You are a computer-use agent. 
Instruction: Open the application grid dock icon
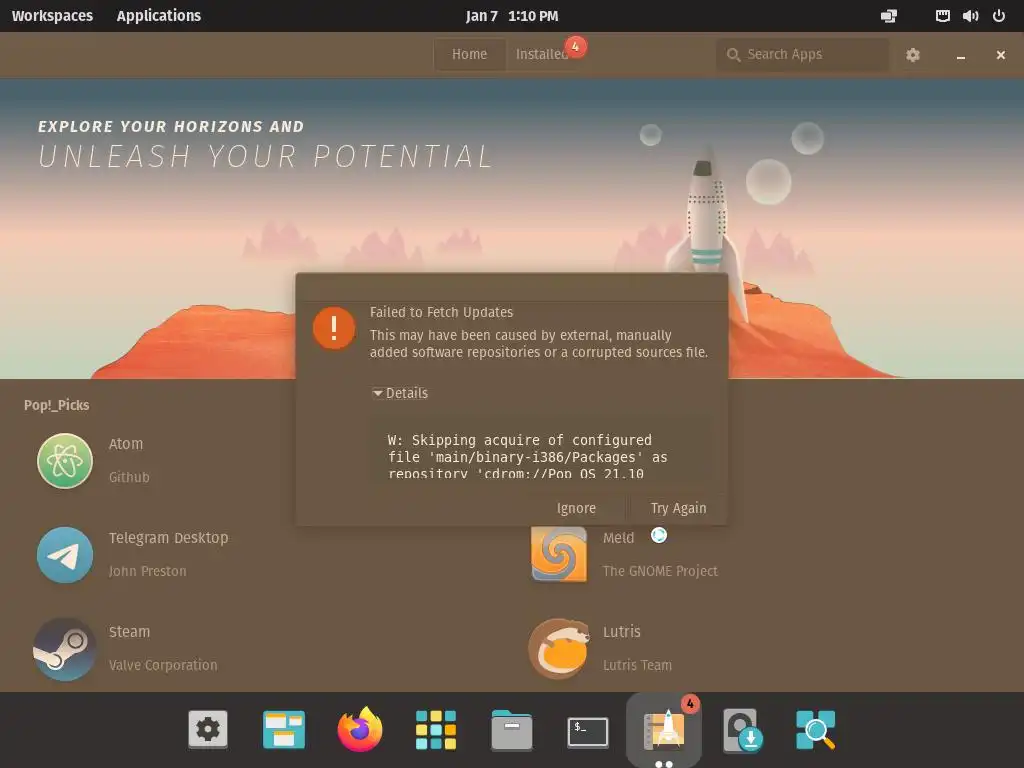coord(436,729)
